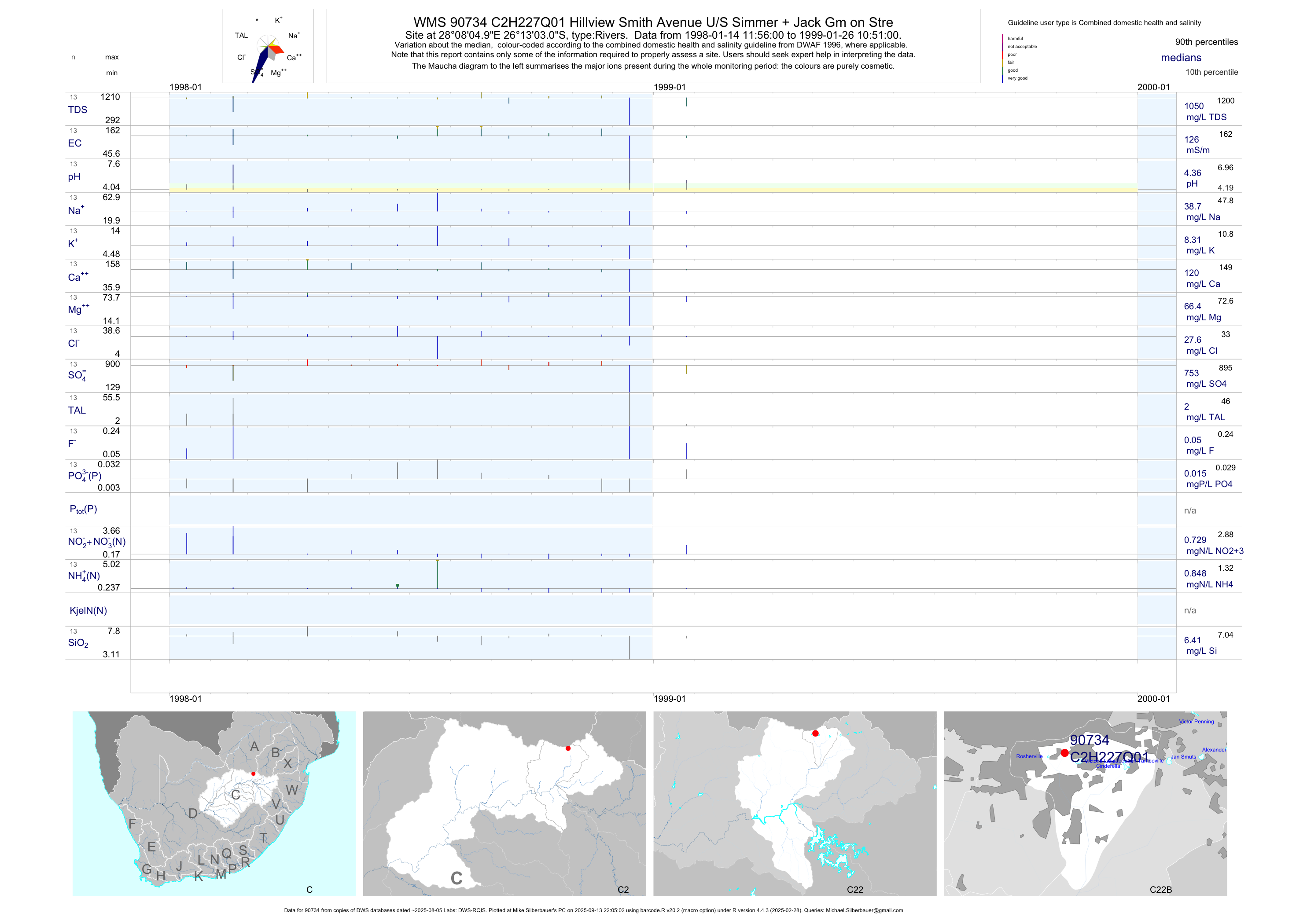Click the Michael.Silberbauer email address in footer
Screen dimensions: 1307x924
[x=864, y=910]
